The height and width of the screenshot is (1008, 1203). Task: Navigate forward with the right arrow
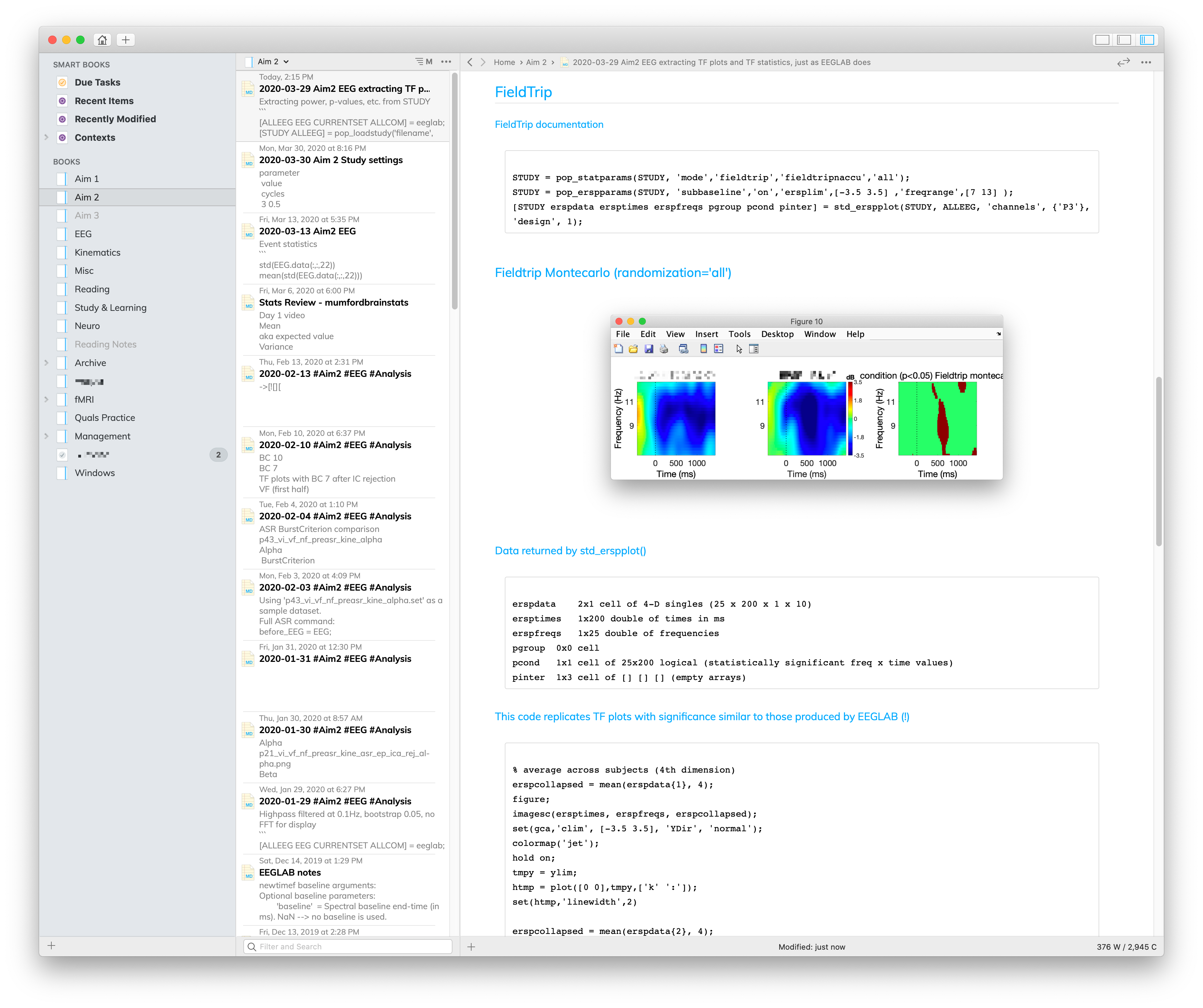(x=483, y=62)
